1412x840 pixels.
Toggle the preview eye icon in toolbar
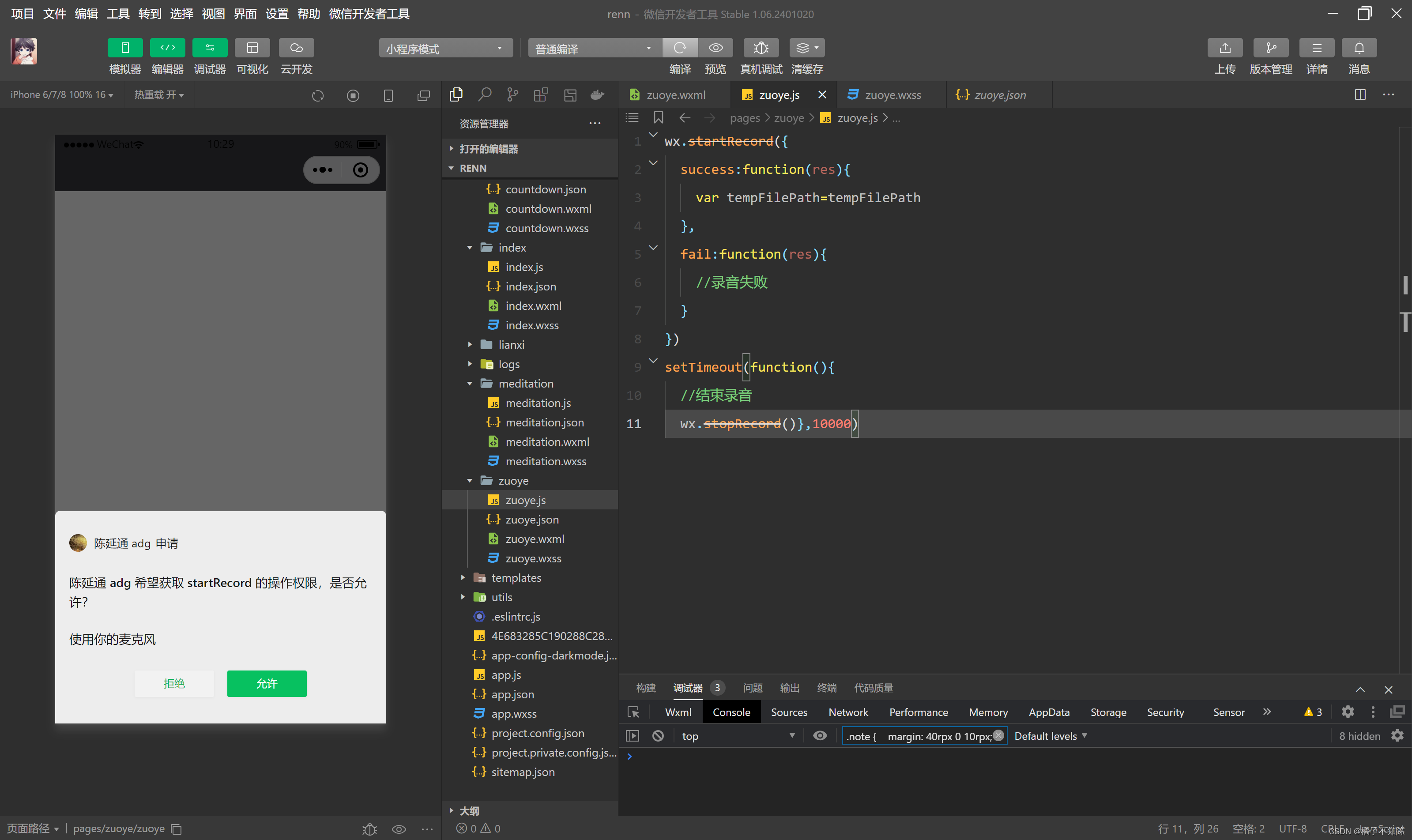pos(715,48)
